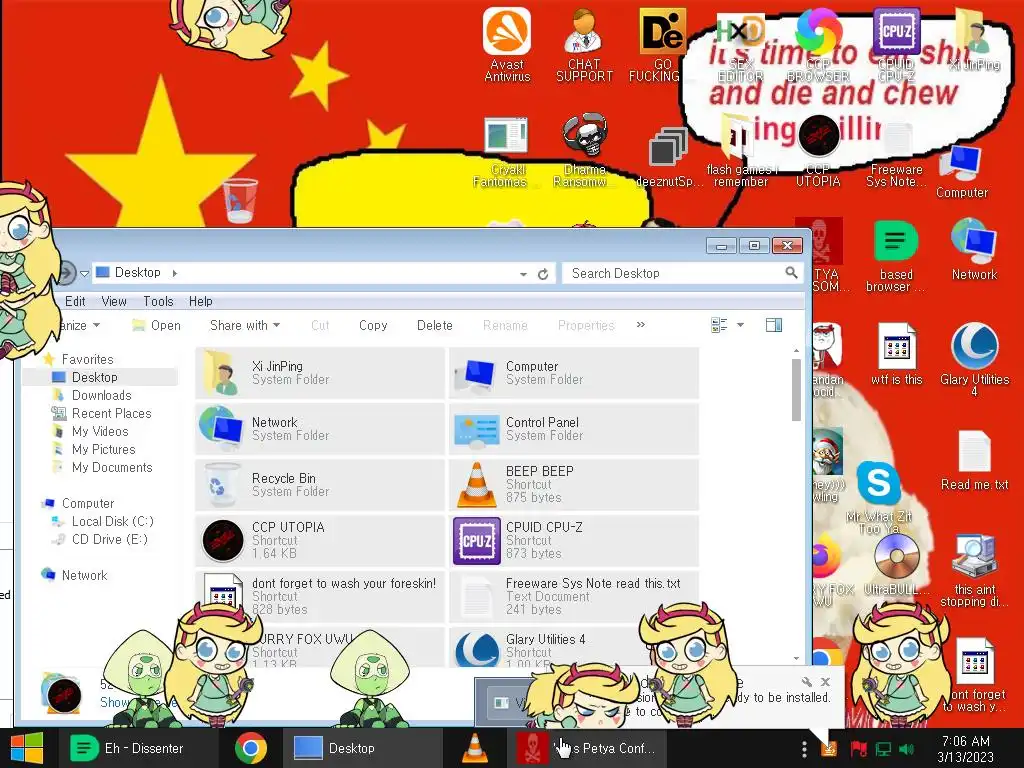Click the volume speaker tray icon
This screenshot has width=1024, height=768.
(906, 749)
